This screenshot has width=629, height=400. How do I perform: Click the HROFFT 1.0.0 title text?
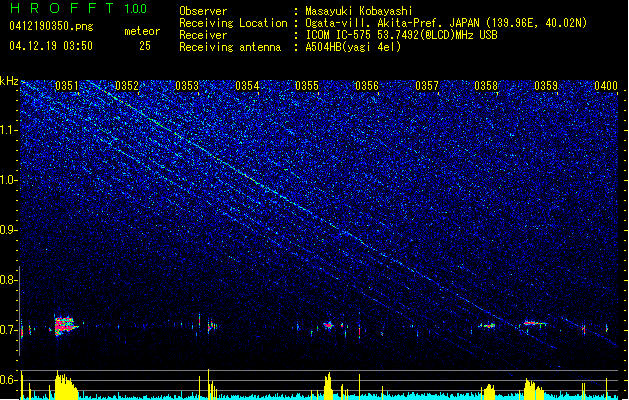tap(79, 8)
